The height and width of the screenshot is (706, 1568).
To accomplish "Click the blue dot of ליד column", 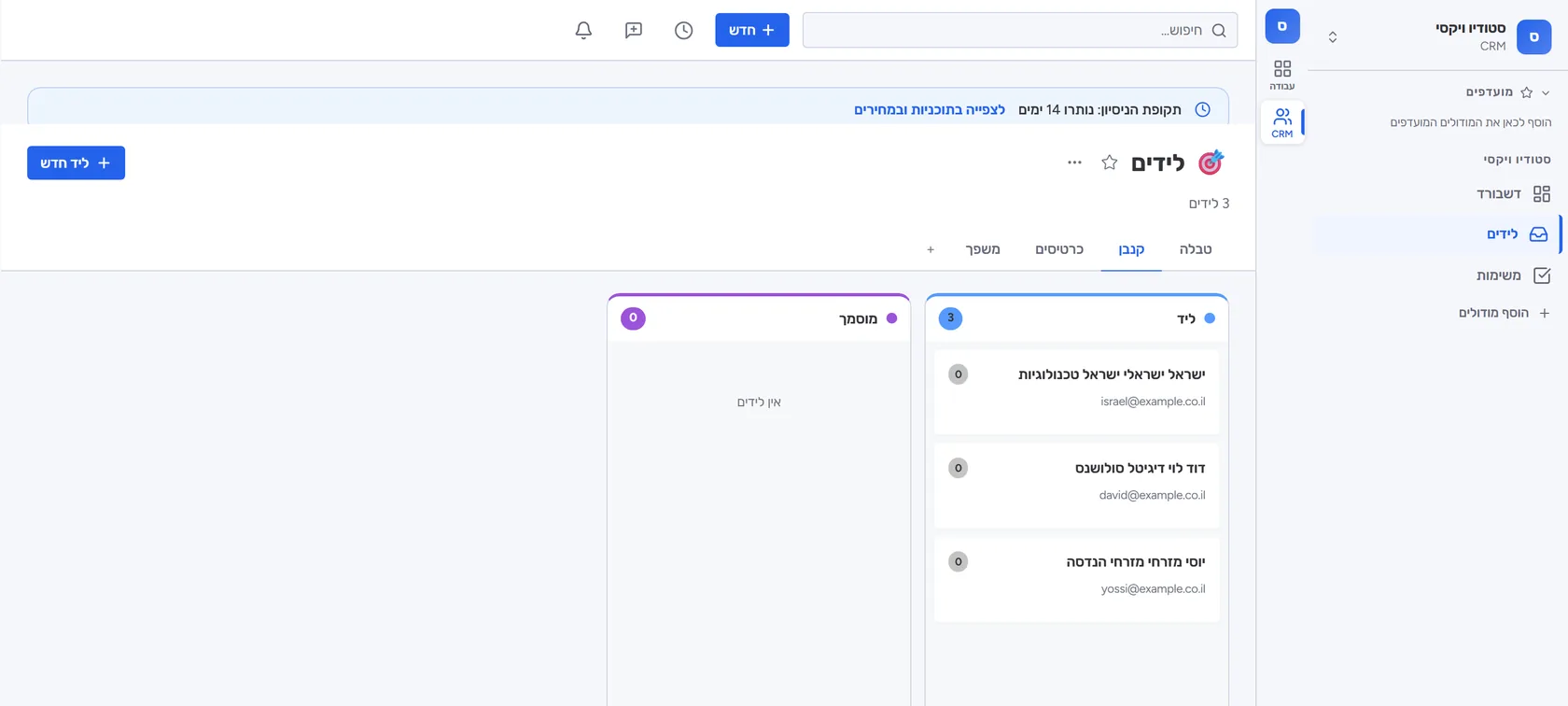I will 1210,318.
